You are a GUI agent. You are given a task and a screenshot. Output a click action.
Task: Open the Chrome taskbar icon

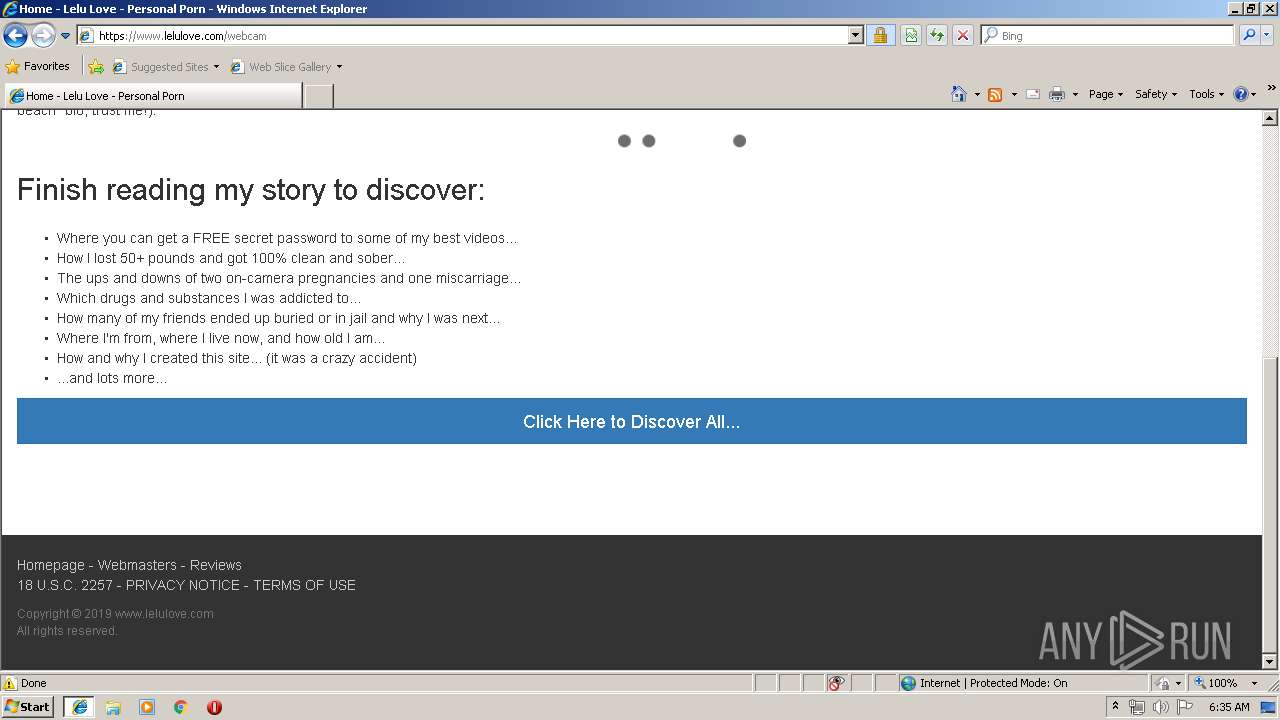[x=181, y=707]
